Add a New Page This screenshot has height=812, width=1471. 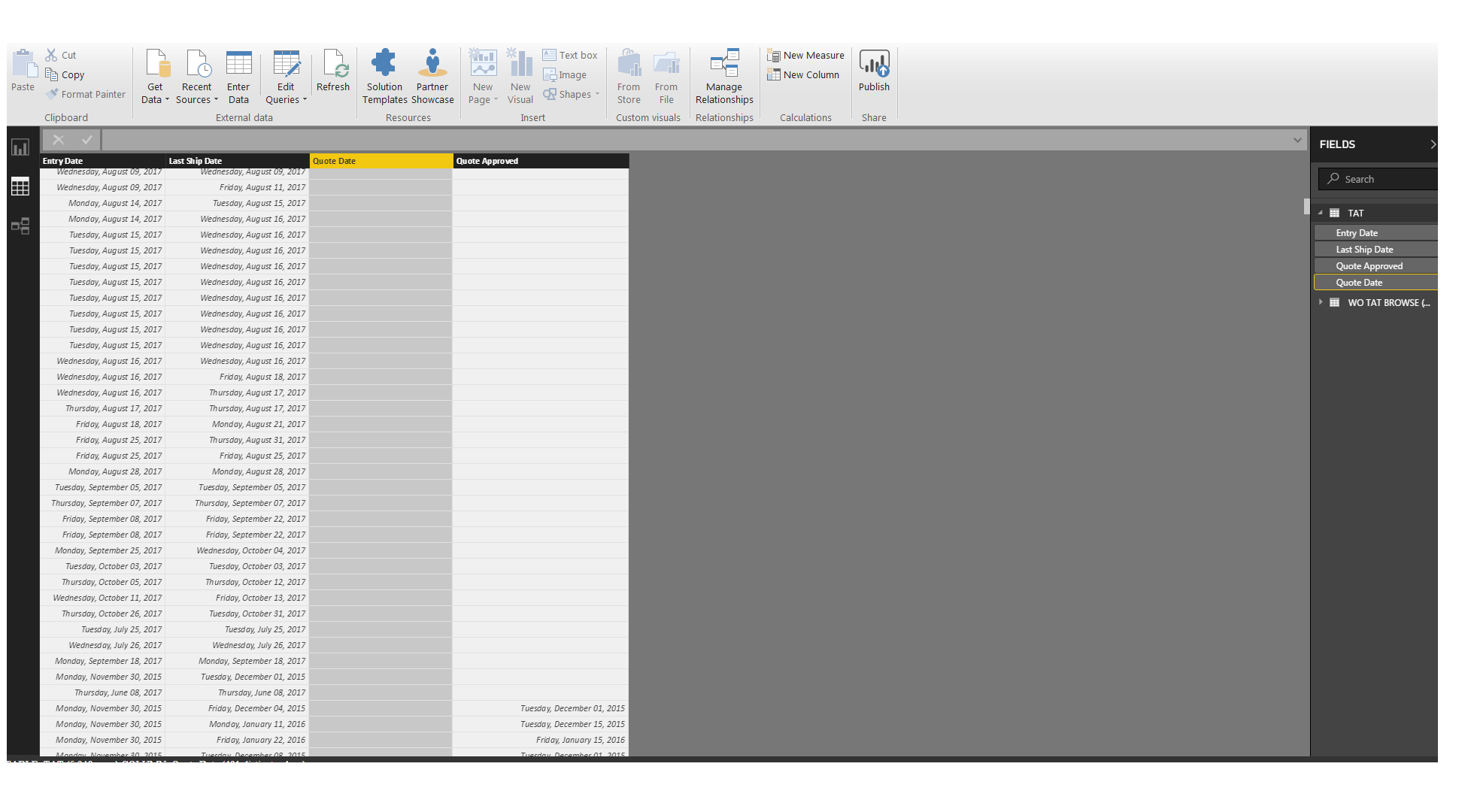tap(483, 77)
